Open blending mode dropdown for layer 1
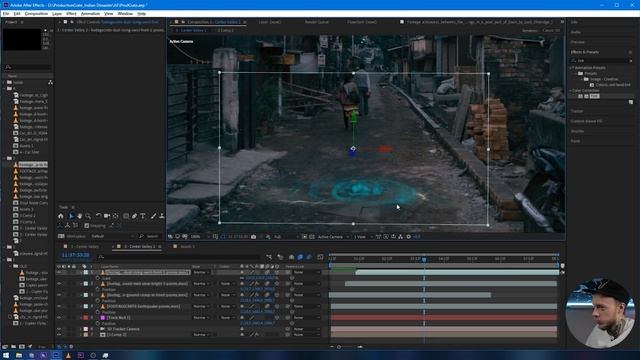Viewport: 640px width, 360px height. point(201,272)
